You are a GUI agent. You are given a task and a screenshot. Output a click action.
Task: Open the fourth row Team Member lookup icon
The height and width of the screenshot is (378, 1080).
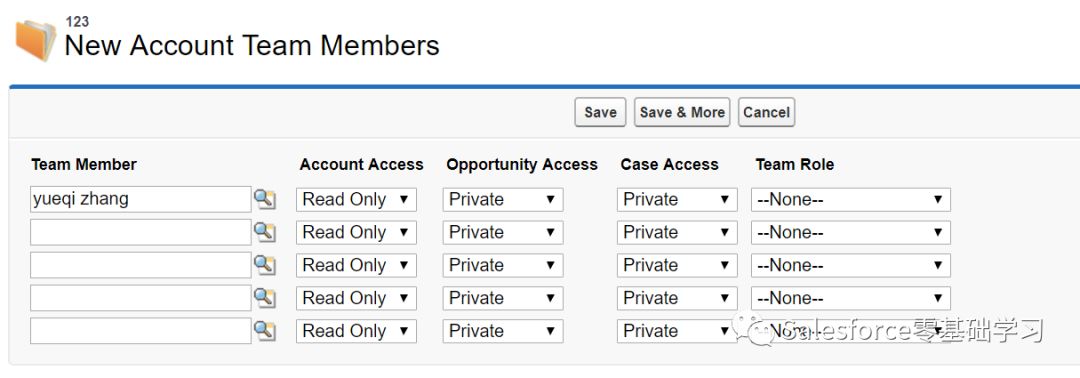(x=264, y=298)
